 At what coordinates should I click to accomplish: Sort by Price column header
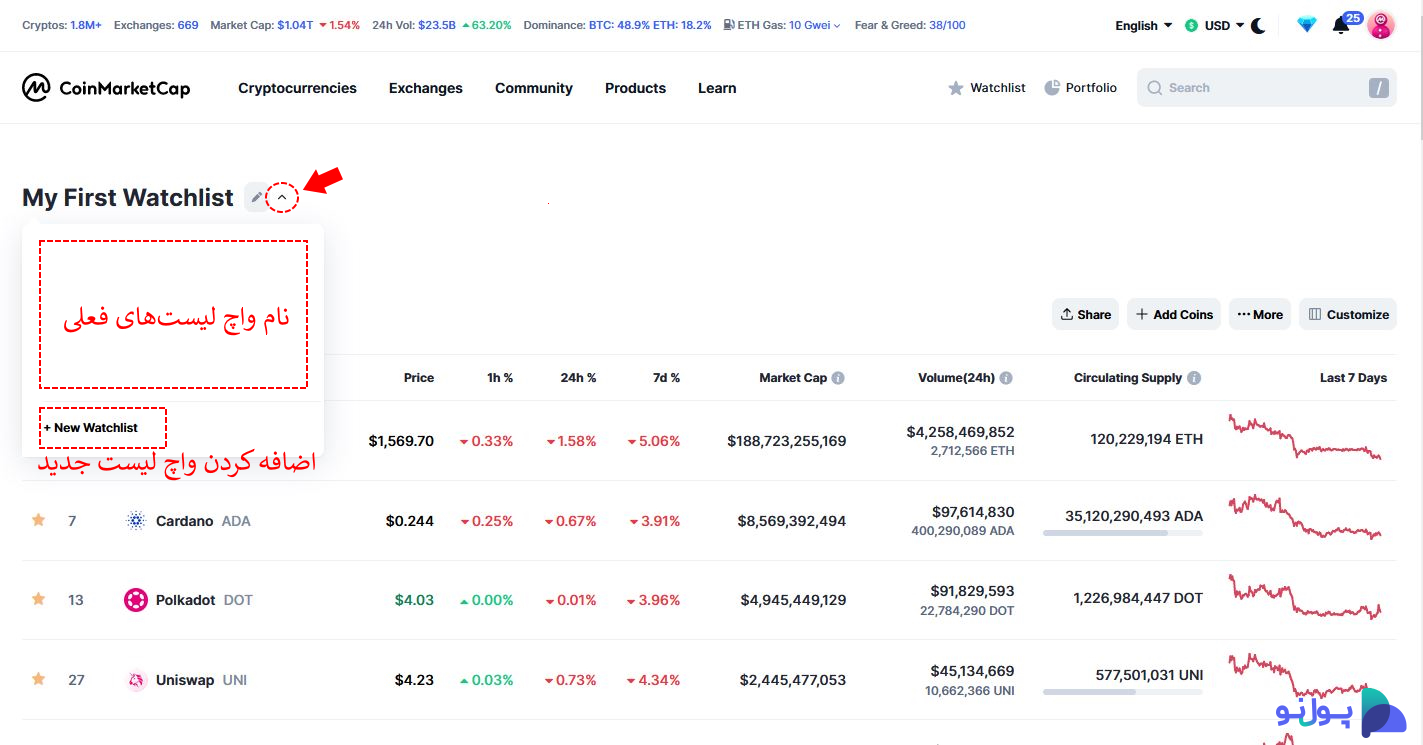point(419,378)
